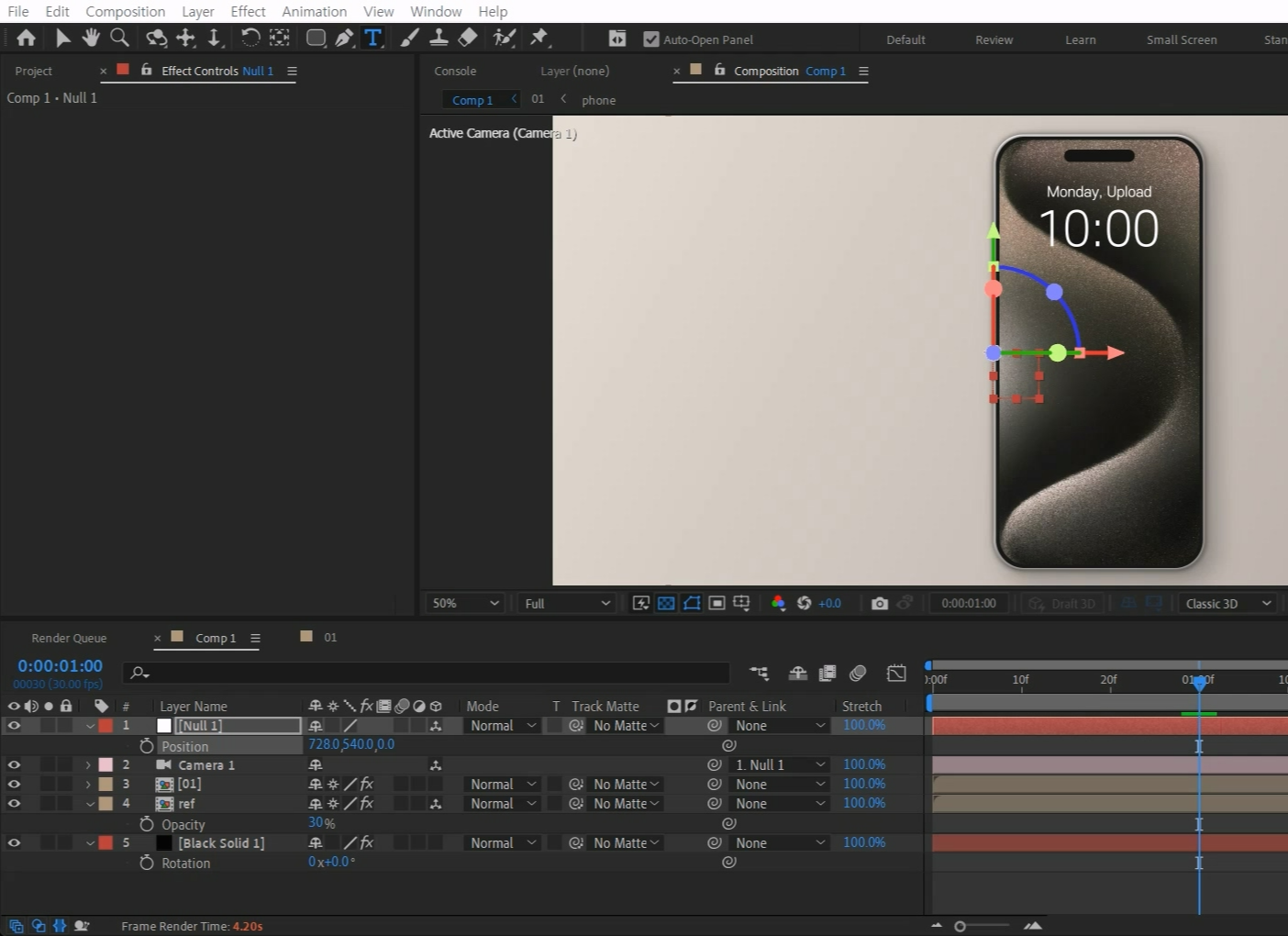Viewport: 1288px width, 936px height.
Task: Open the 50% magnification dropdown
Action: tap(466, 603)
